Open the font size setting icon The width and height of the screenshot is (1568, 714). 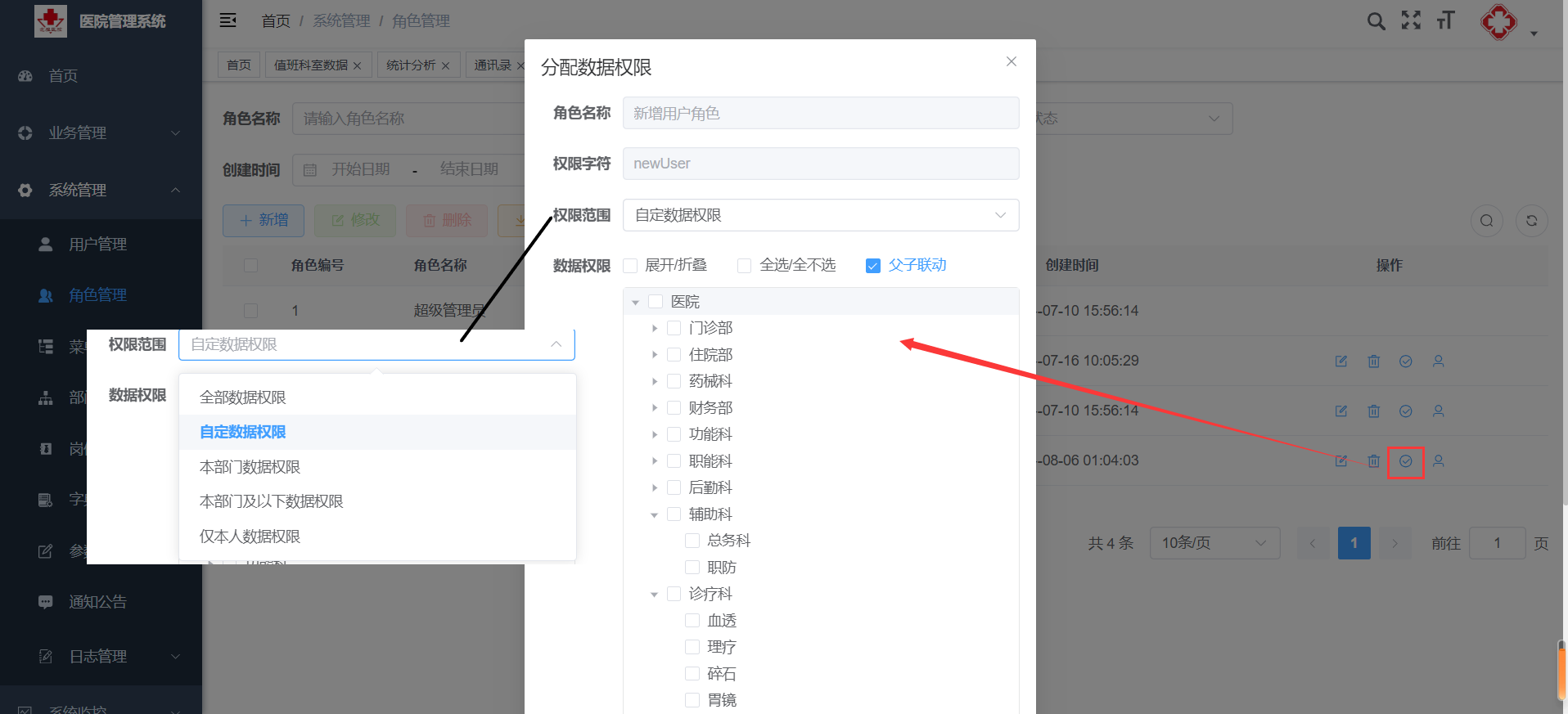1446,20
